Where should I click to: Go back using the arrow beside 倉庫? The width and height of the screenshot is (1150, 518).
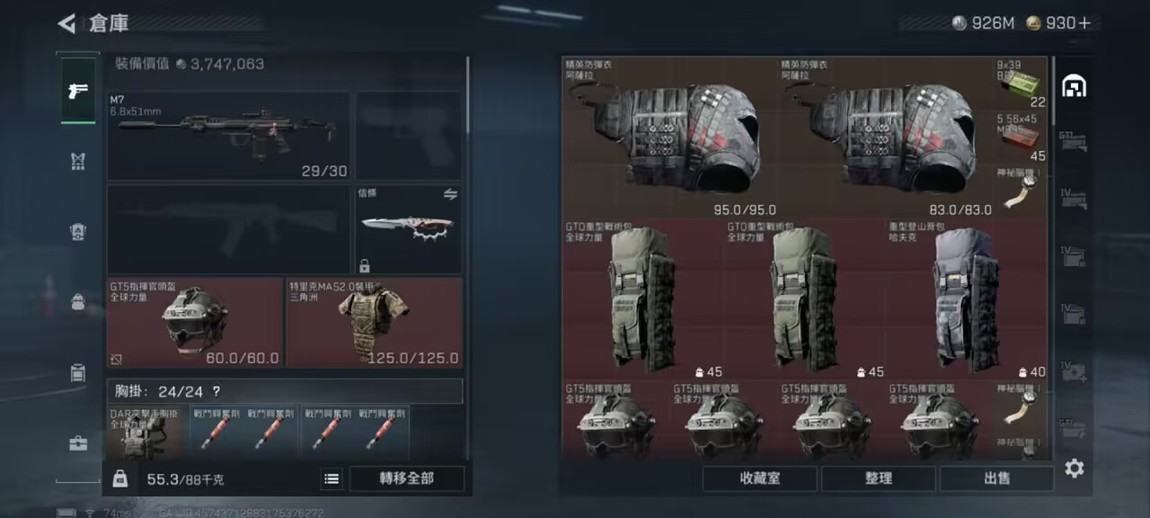point(67,23)
